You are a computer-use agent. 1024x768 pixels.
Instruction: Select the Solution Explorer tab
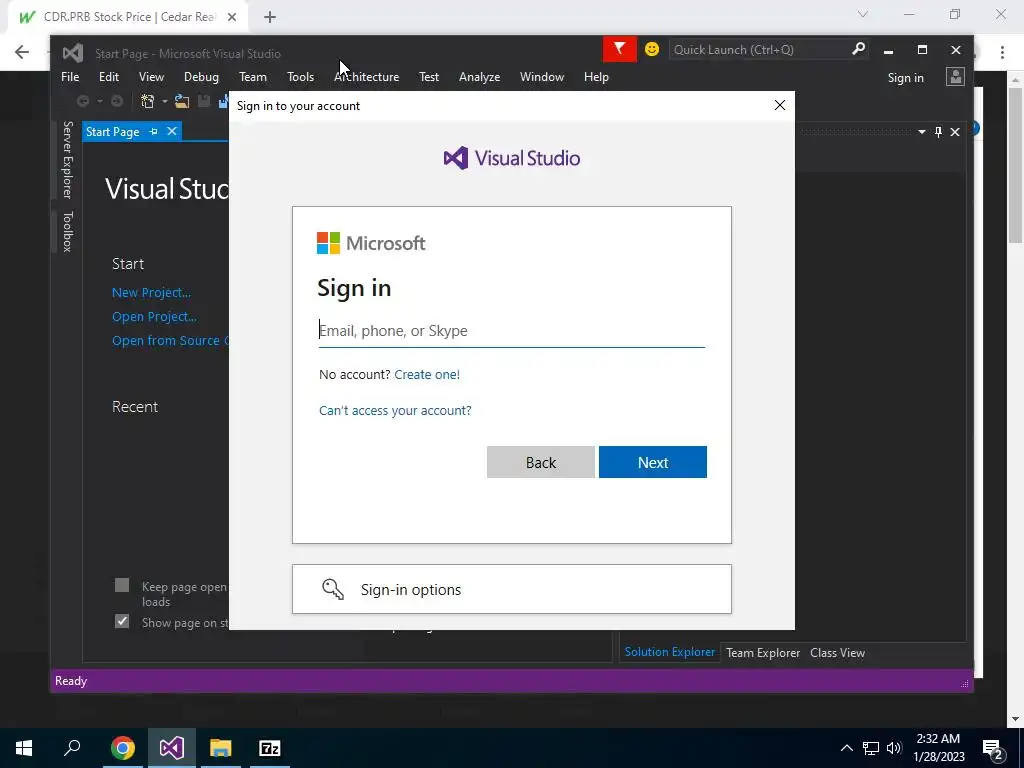[669, 652]
